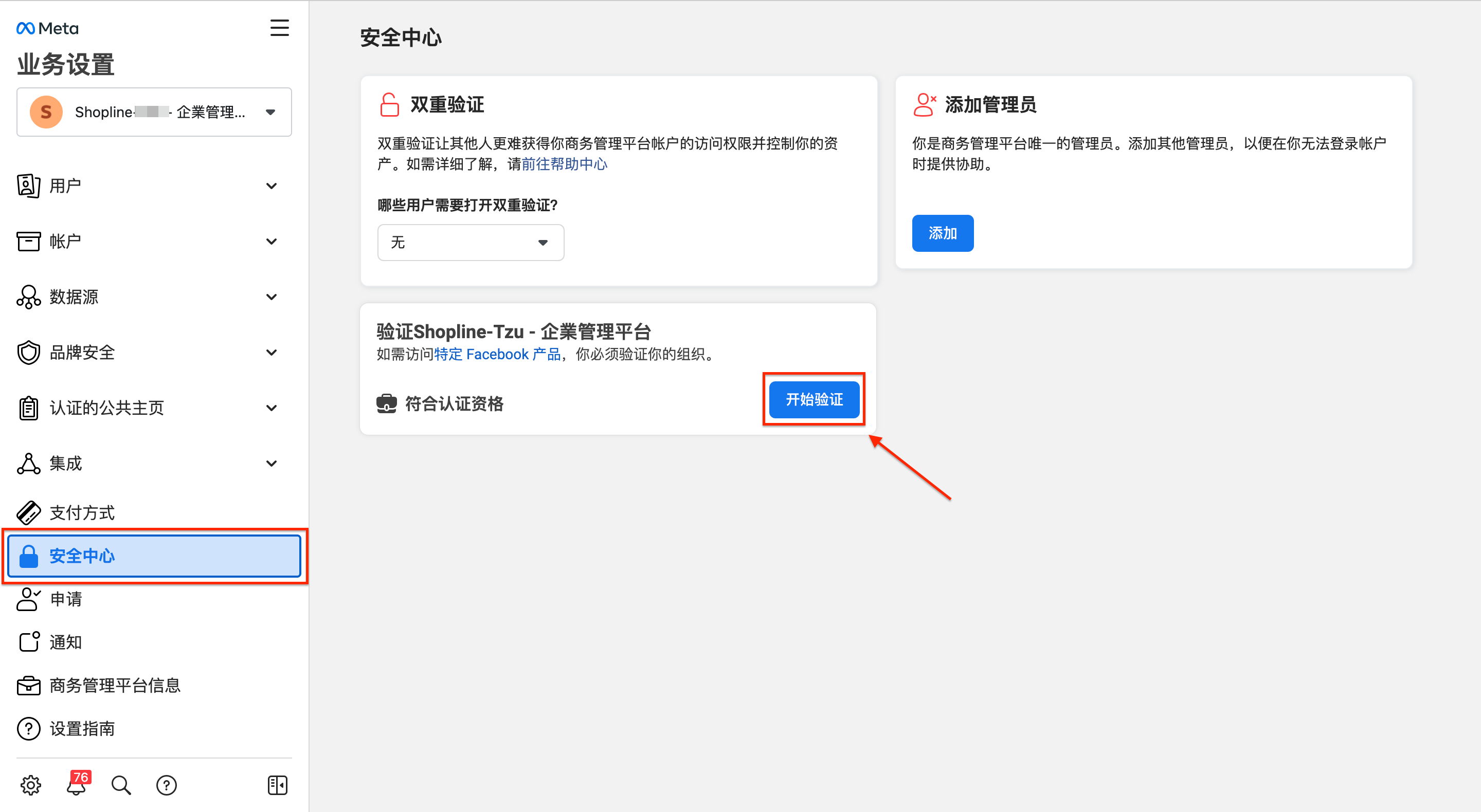
Task: Click the 安全中心 lock icon in sidebar
Action: point(28,556)
